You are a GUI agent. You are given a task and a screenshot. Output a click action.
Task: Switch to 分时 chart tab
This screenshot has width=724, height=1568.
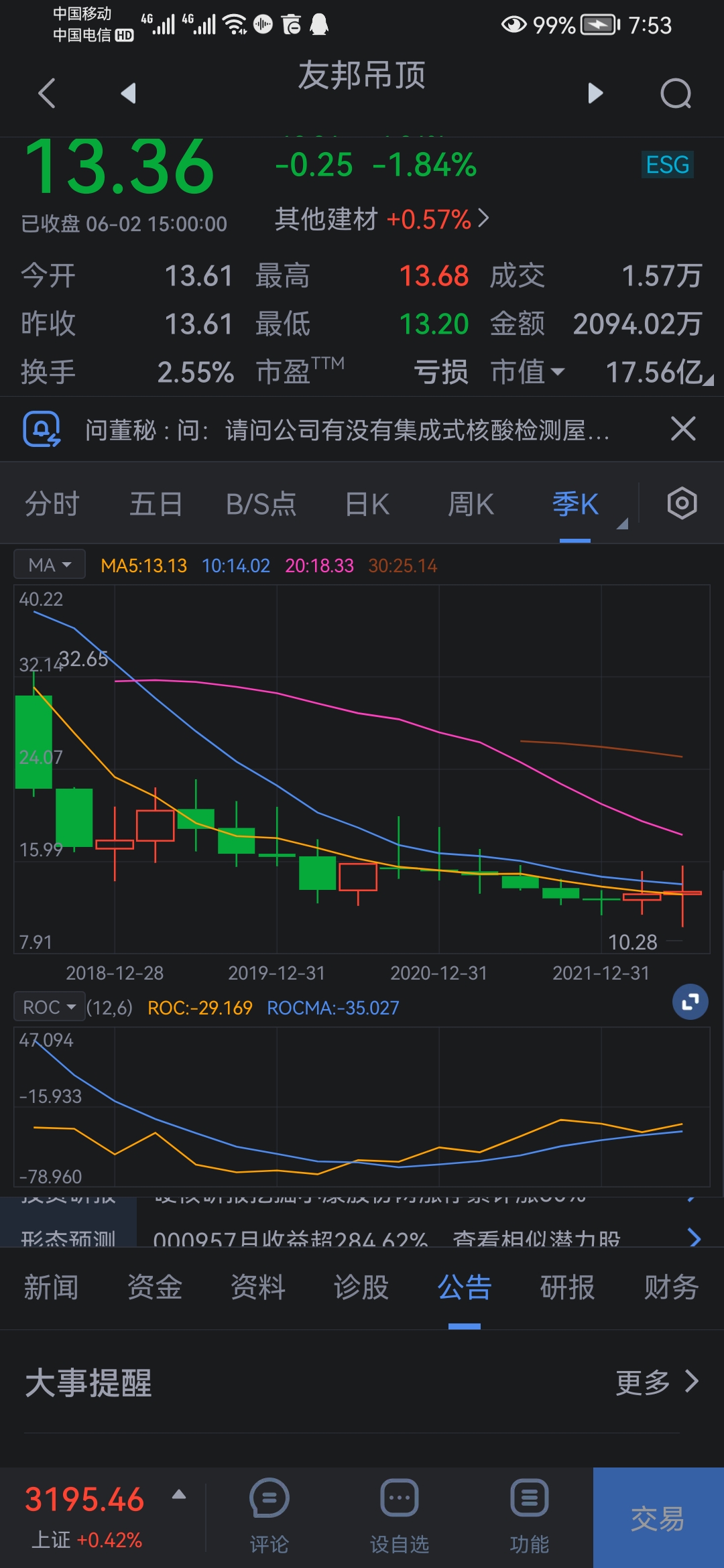pos(52,504)
